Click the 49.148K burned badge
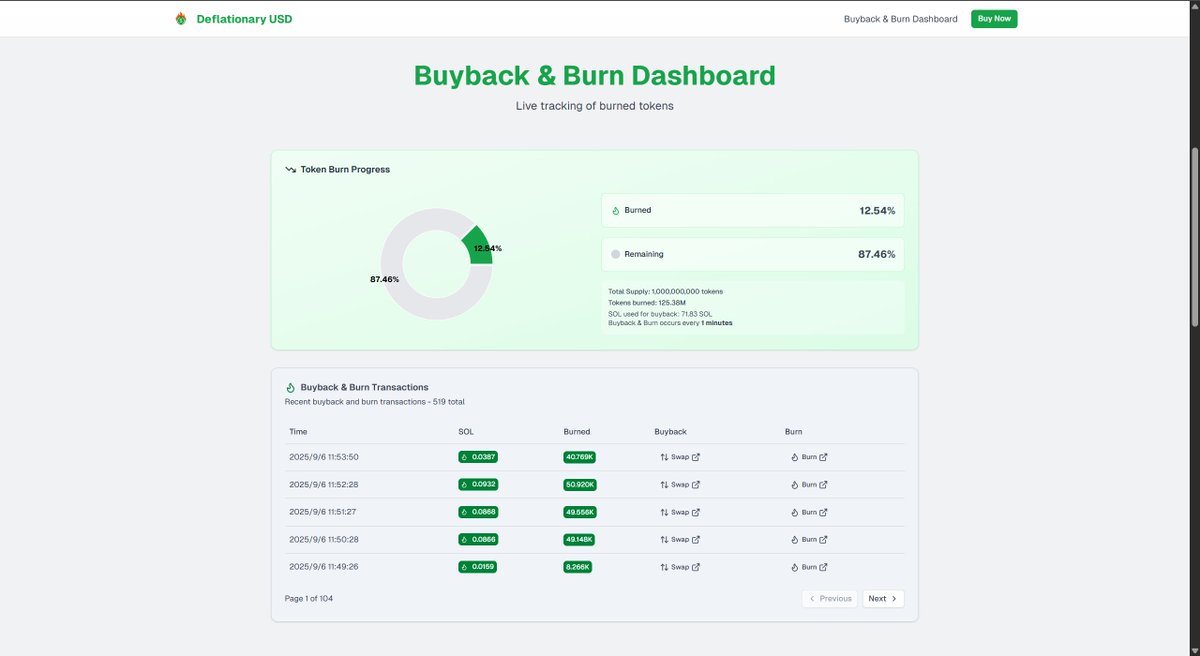Screen dimensions: 1200x656 [x=580, y=539]
